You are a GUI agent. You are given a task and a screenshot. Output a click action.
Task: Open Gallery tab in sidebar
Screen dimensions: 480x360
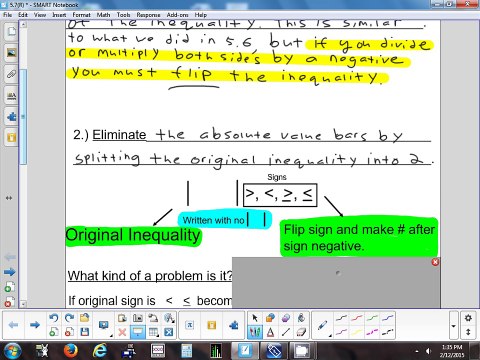(11, 53)
